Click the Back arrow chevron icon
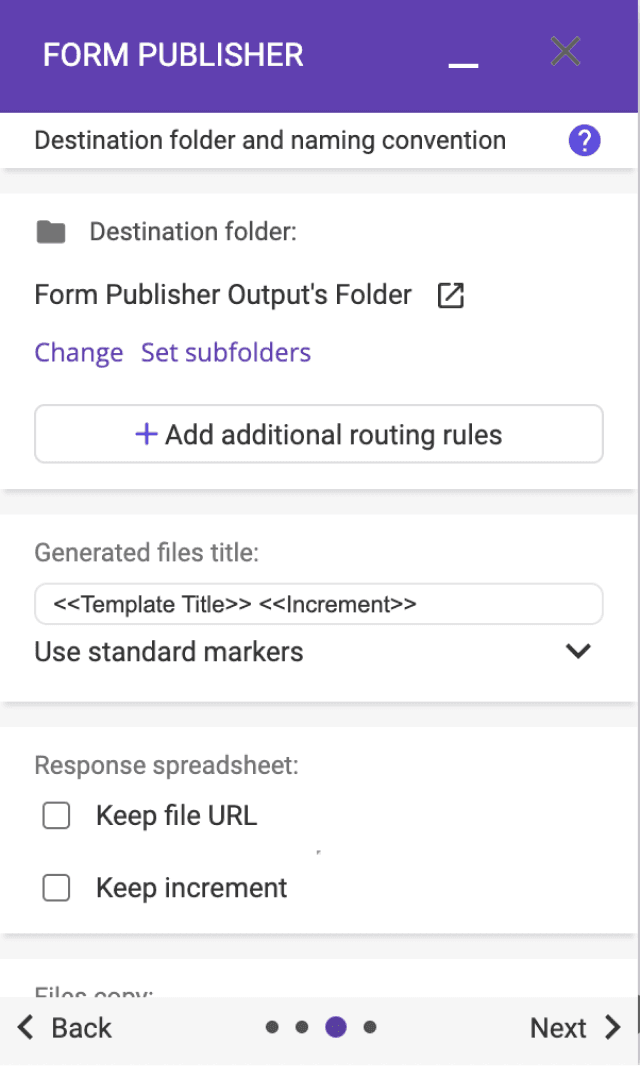This screenshot has height=1066, width=640. coord(26,1027)
